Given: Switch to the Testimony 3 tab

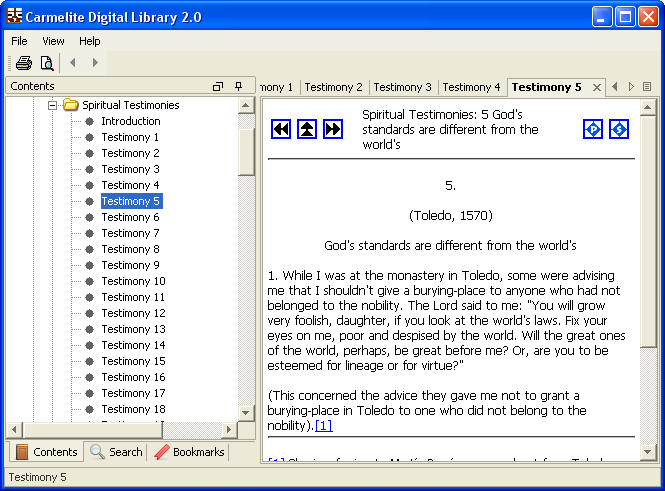Looking at the screenshot, I should pos(402,88).
